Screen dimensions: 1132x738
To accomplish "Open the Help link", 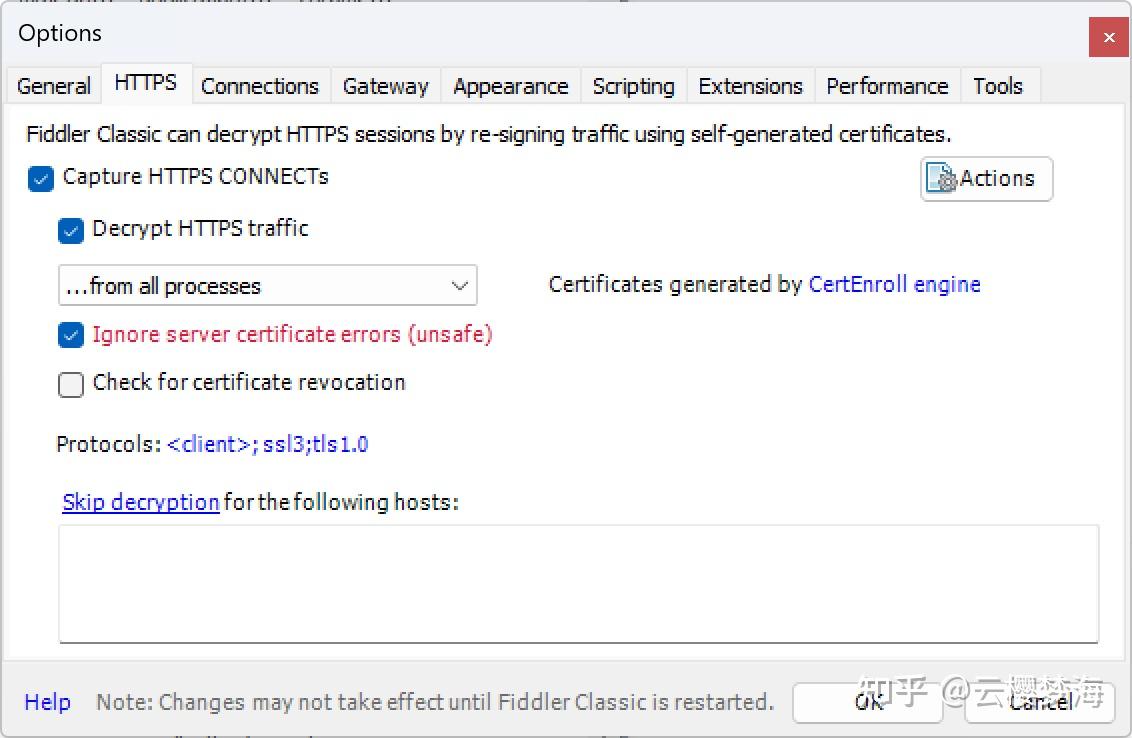I will point(47,702).
